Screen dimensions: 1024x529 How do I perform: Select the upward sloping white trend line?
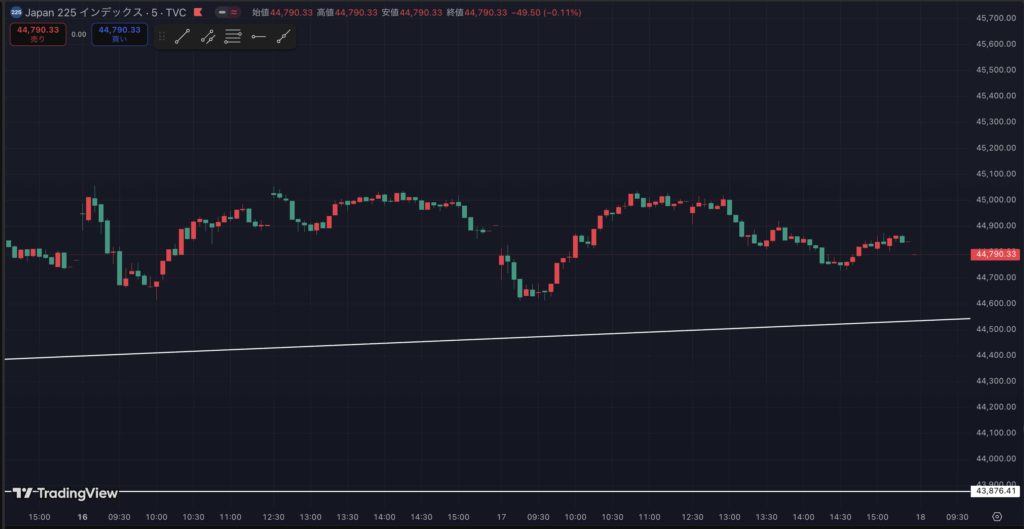coord(500,338)
